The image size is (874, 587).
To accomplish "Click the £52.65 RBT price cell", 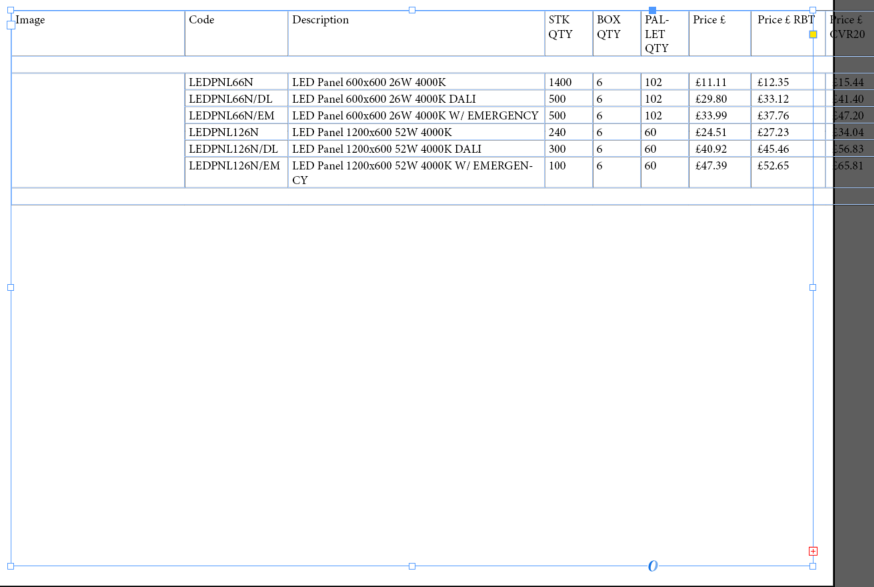I will point(788,172).
